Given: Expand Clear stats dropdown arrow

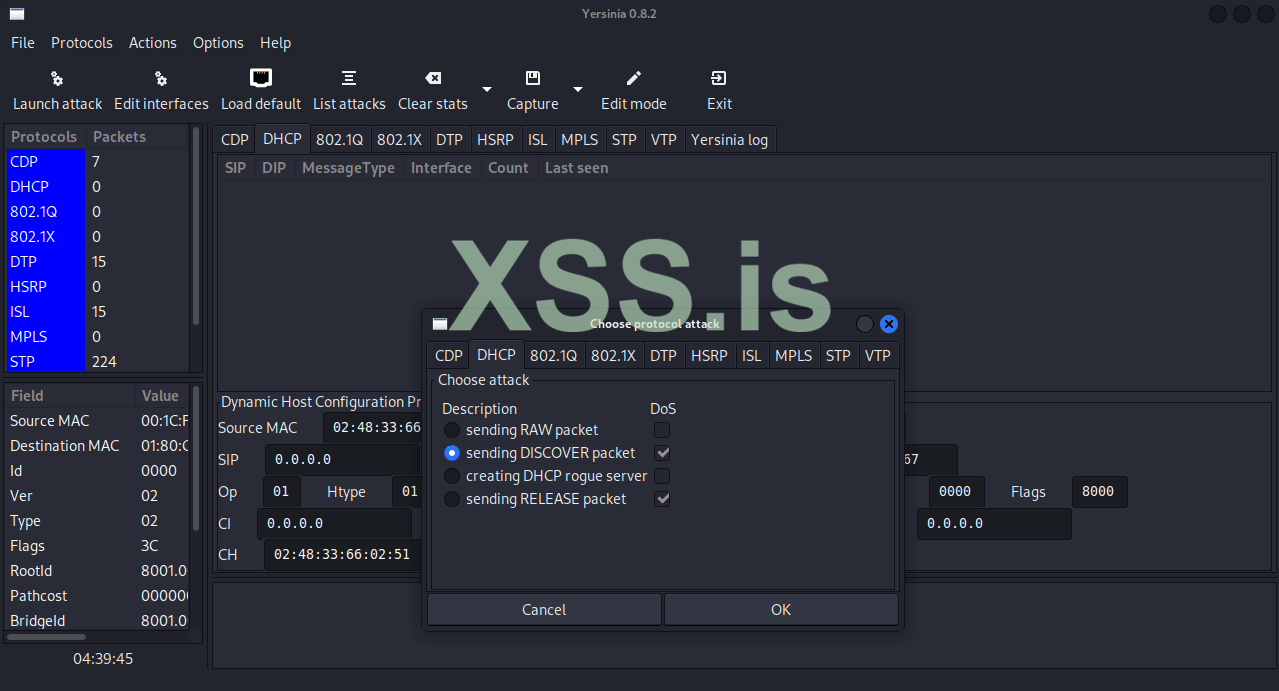Looking at the screenshot, I should (487, 90).
